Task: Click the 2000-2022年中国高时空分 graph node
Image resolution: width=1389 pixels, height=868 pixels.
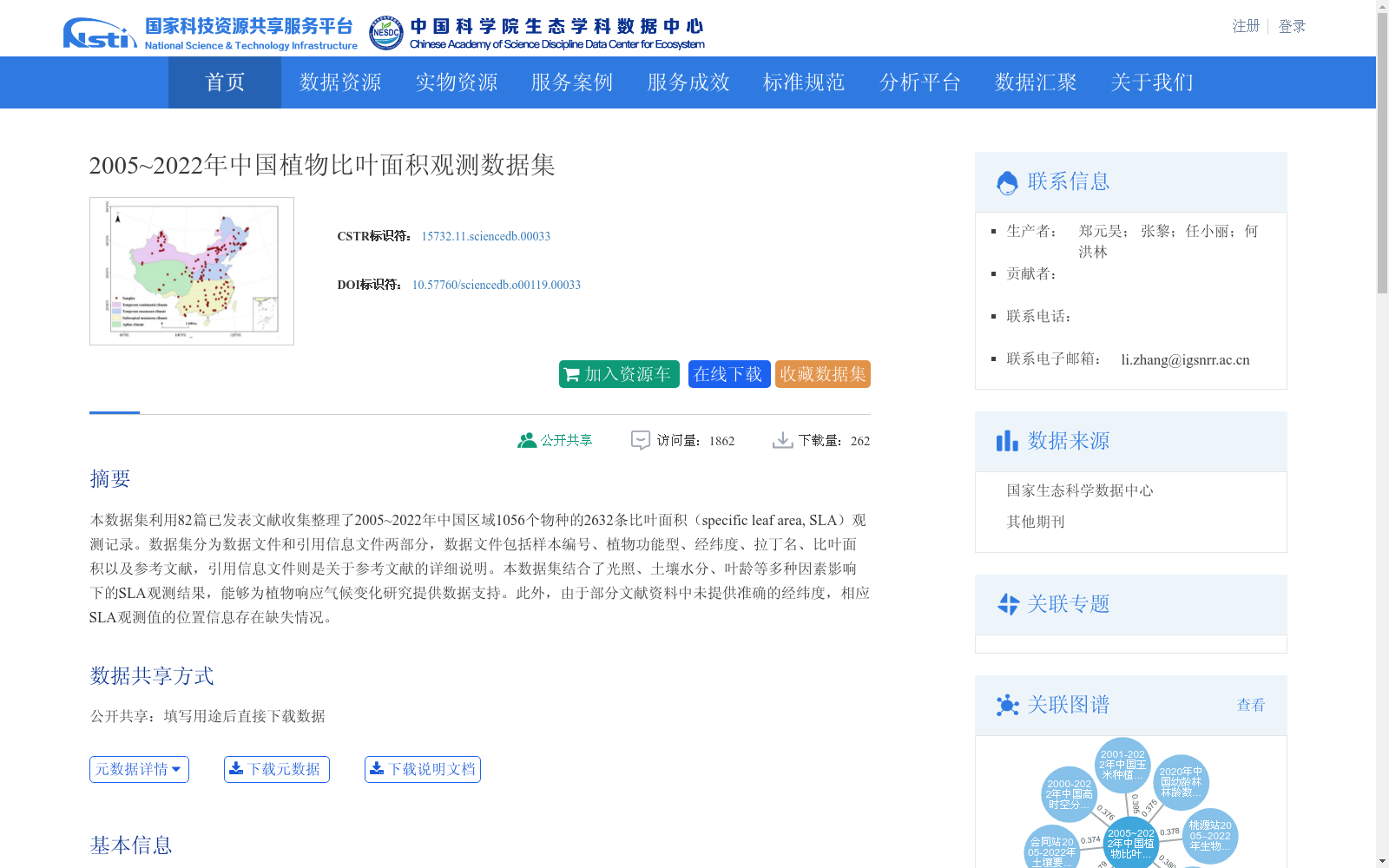Action: coord(1070,794)
